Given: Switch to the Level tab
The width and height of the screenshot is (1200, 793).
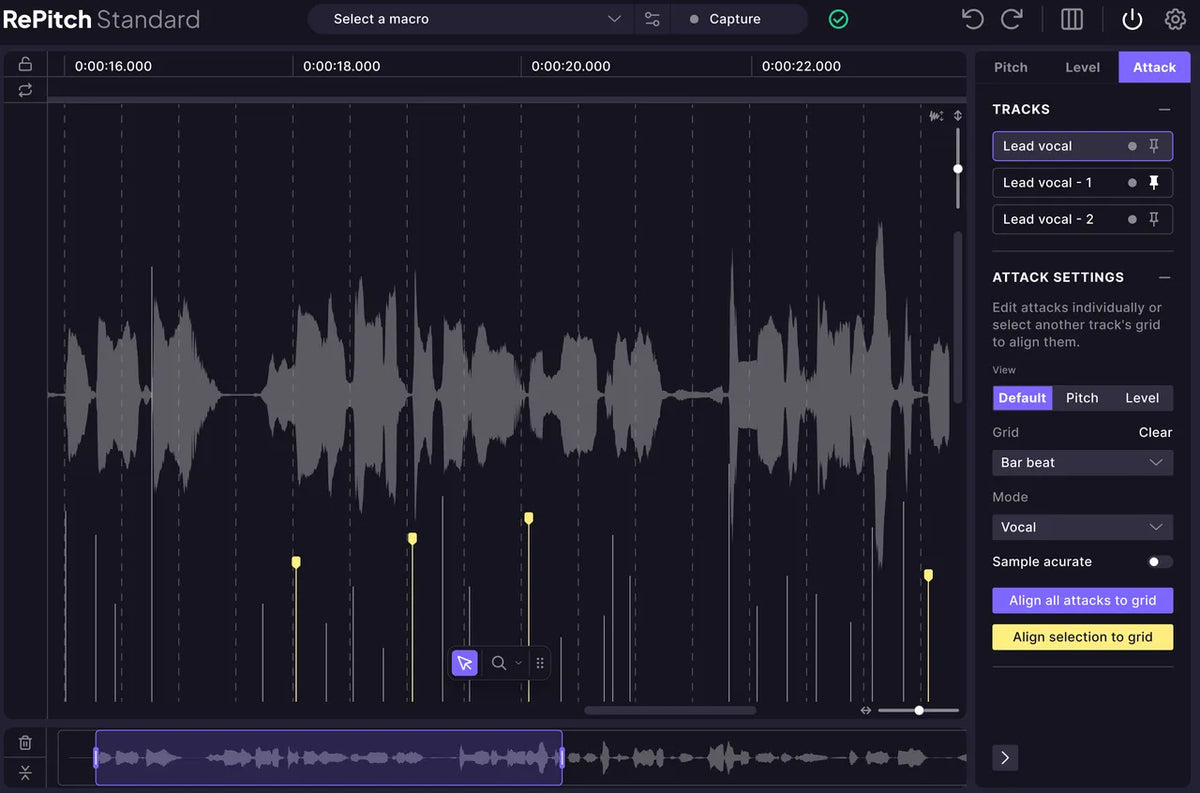Looking at the screenshot, I should [x=1082, y=67].
